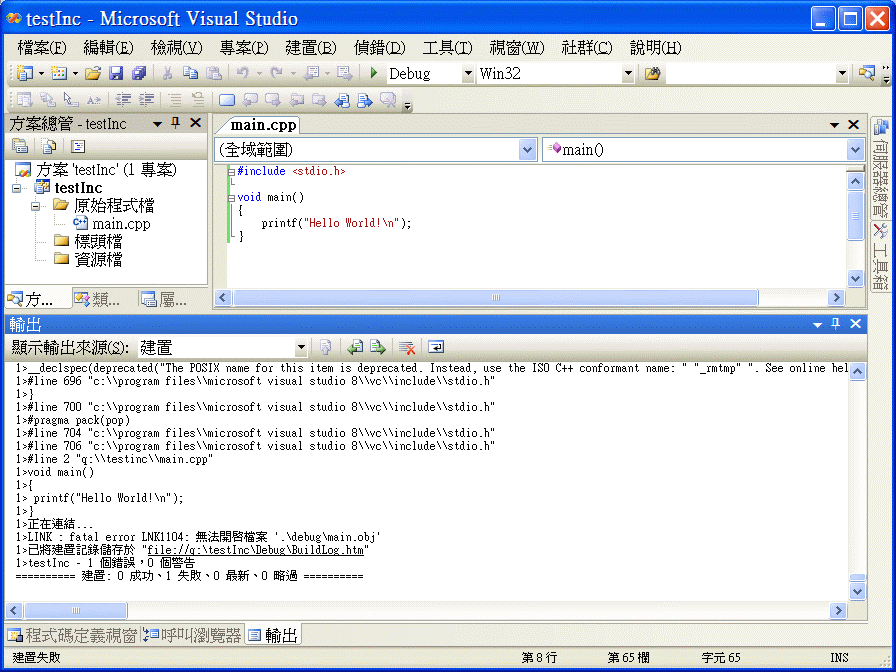Click the Cut scissors icon
Viewport: 896px width, 672px height.
pyautogui.click(x=167, y=73)
